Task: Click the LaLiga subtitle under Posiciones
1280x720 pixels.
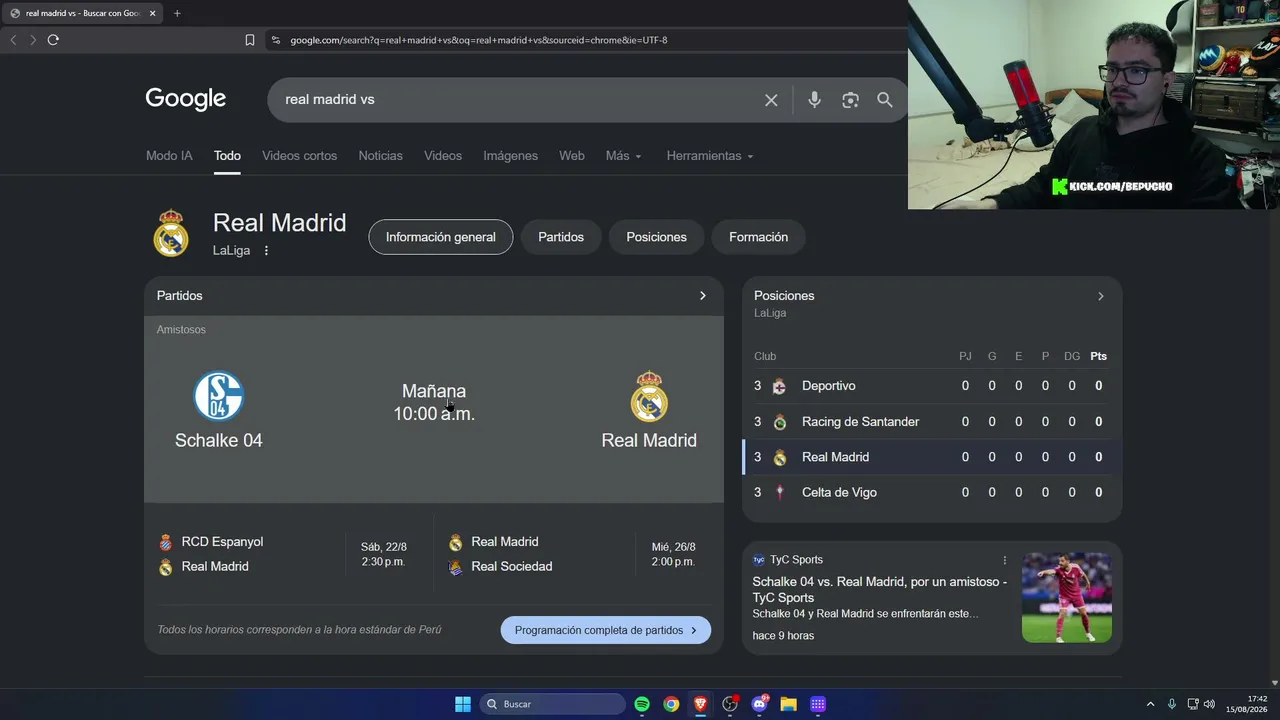Action: point(770,313)
